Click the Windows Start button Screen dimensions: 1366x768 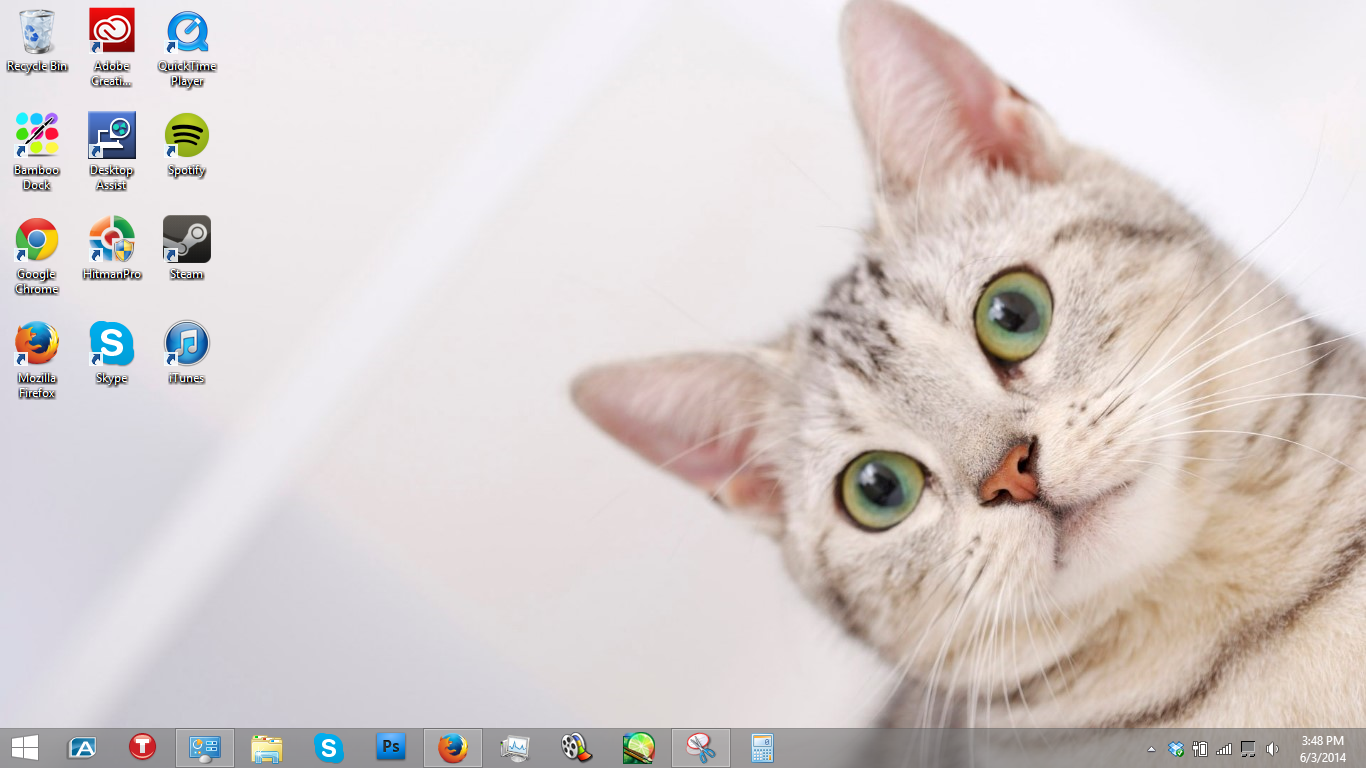tap(25, 748)
